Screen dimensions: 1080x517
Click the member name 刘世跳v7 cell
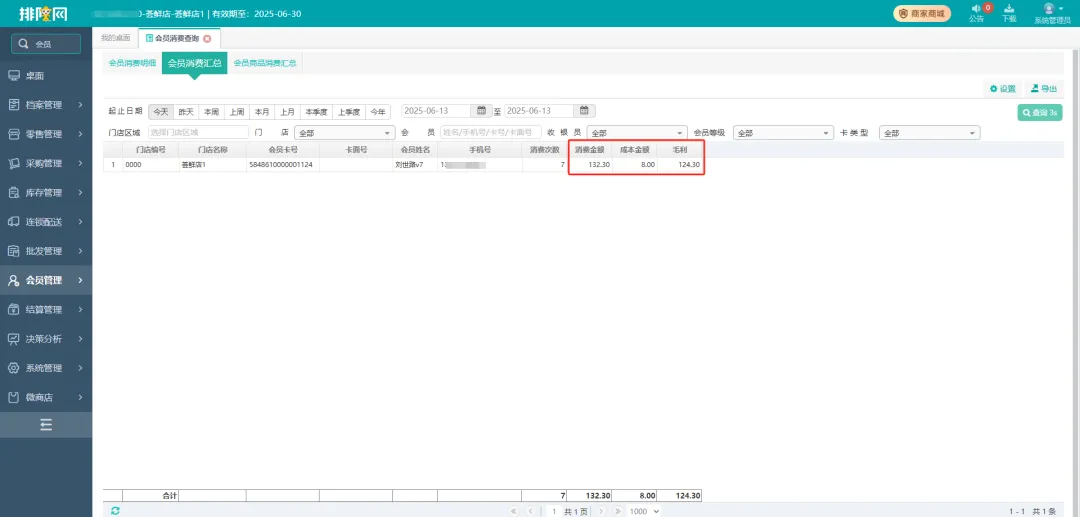415,165
